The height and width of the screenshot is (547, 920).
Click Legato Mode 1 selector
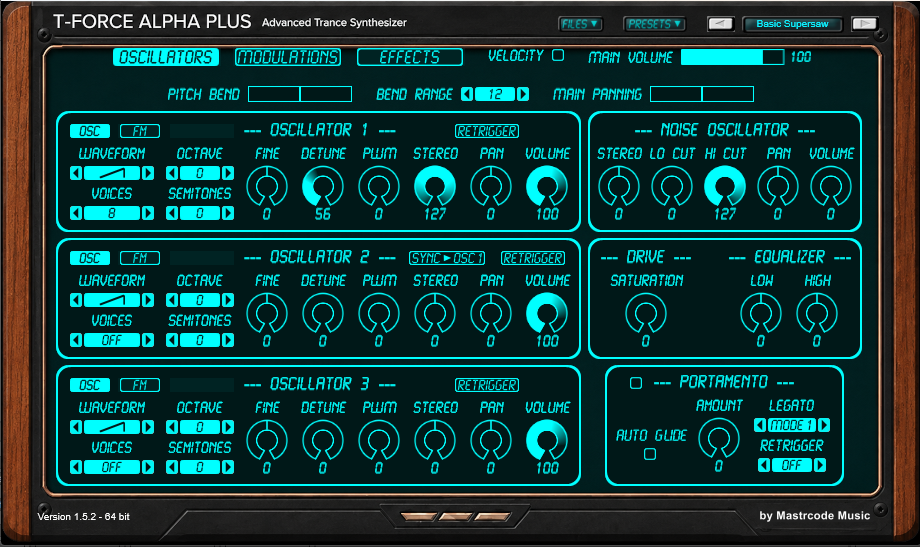tap(792, 424)
